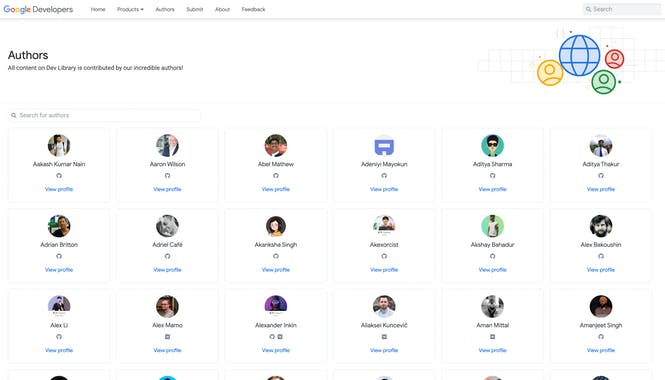Screen dimensions: 665x380
Task: Expand the Products dropdown menu
Action: click(130, 9)
